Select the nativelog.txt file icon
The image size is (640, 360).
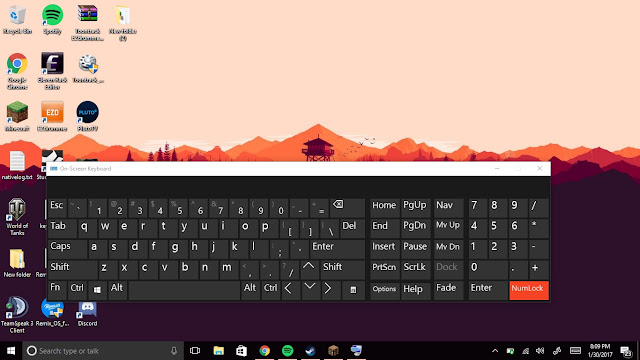[17, 165]
